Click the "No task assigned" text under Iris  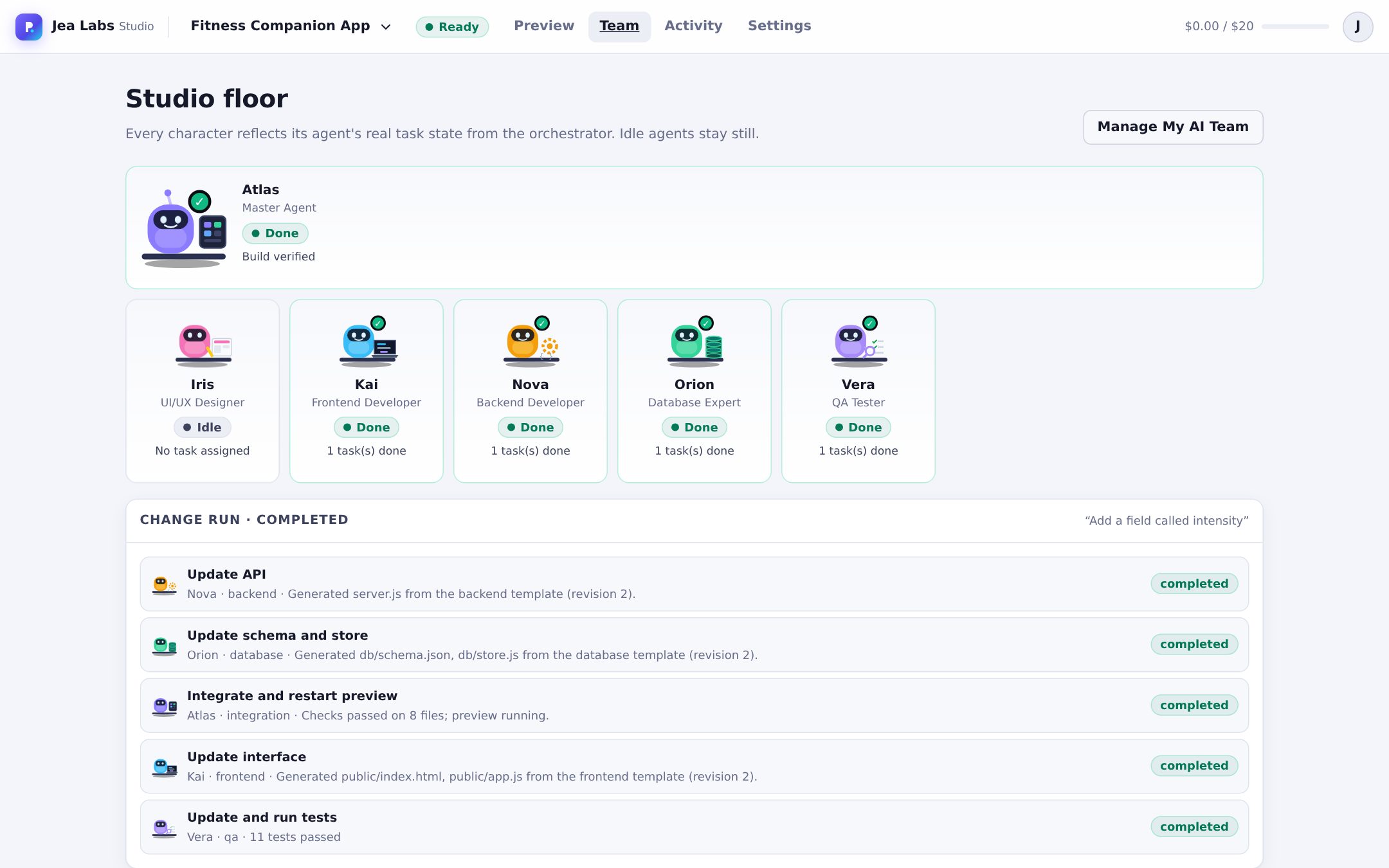point(203,451)
